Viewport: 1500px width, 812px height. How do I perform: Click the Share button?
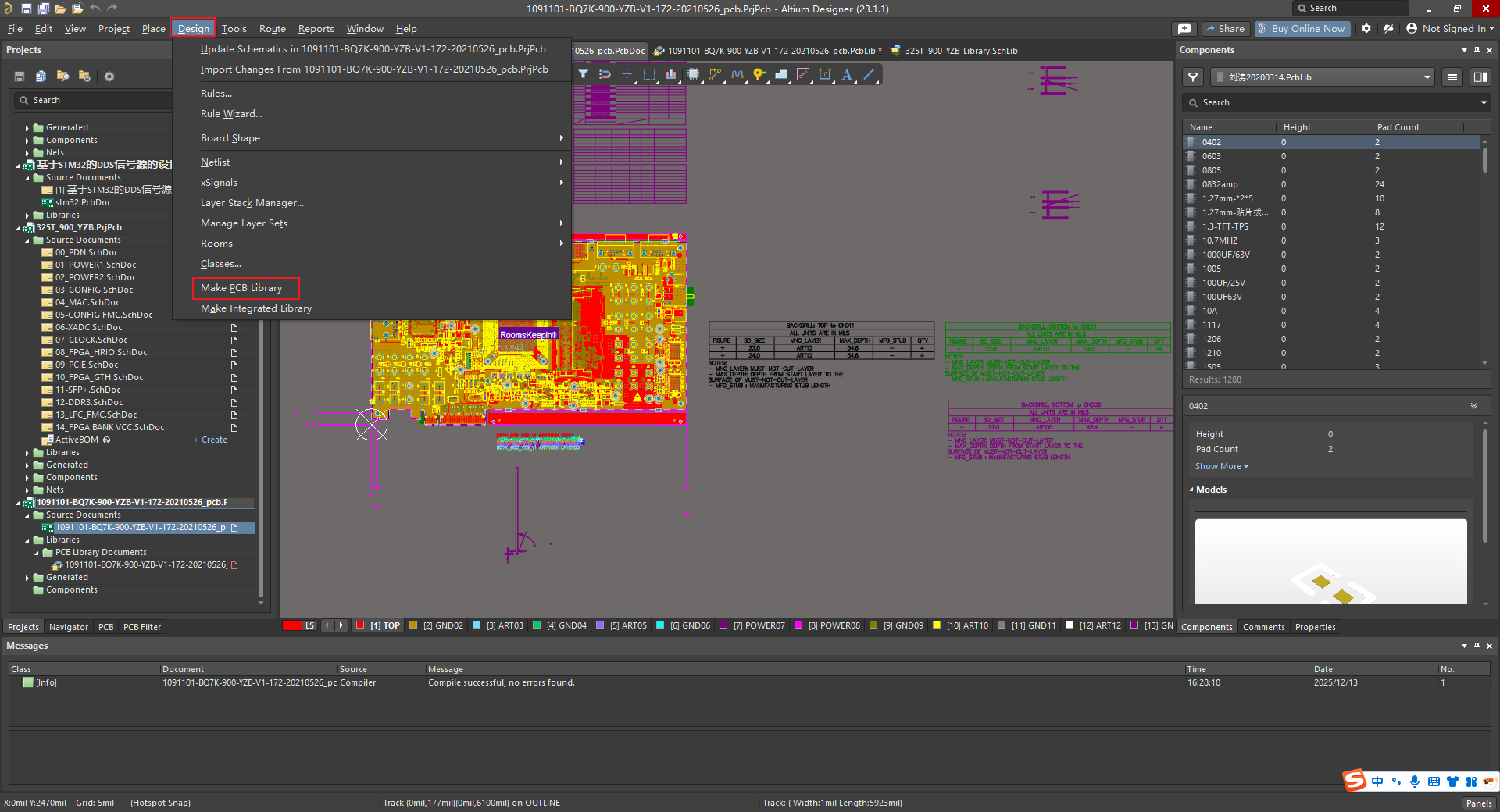click(1226, 28)
